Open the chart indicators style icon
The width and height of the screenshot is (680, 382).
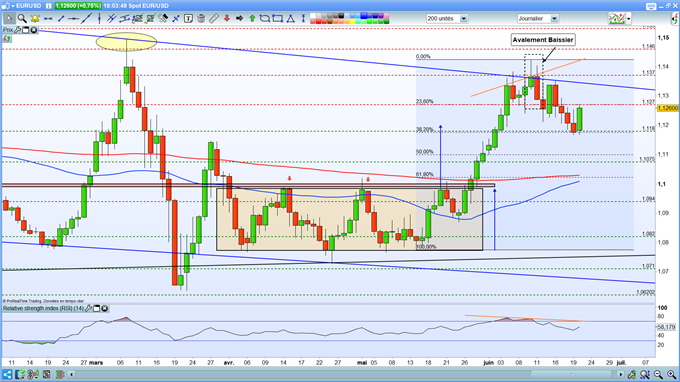pos(617,18)
